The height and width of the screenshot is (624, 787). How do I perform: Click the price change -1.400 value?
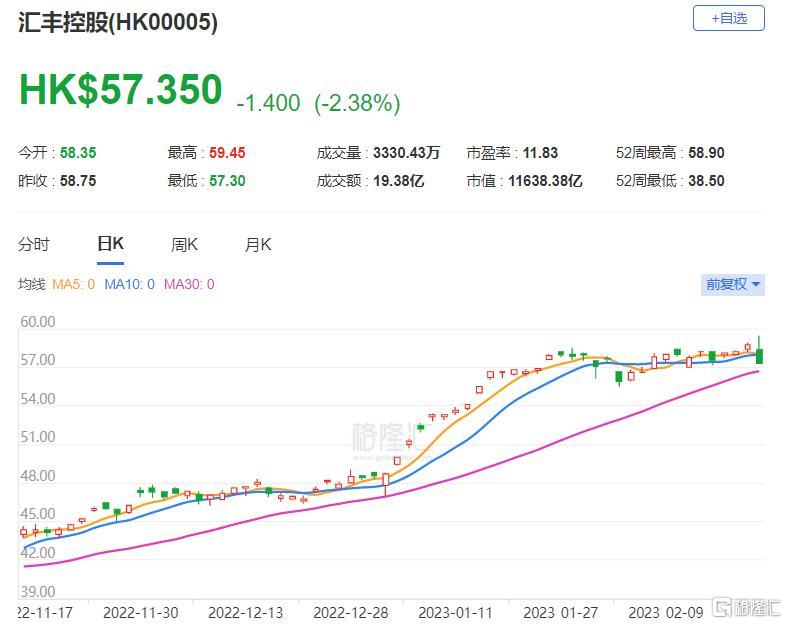point(268,103)
